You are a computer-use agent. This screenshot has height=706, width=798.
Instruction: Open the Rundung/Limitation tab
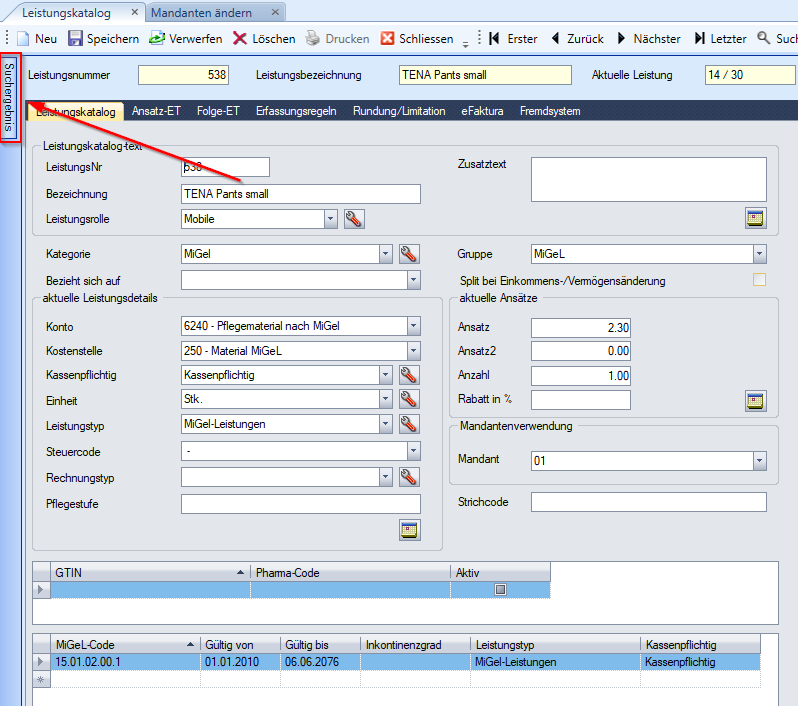click(399, 111)
